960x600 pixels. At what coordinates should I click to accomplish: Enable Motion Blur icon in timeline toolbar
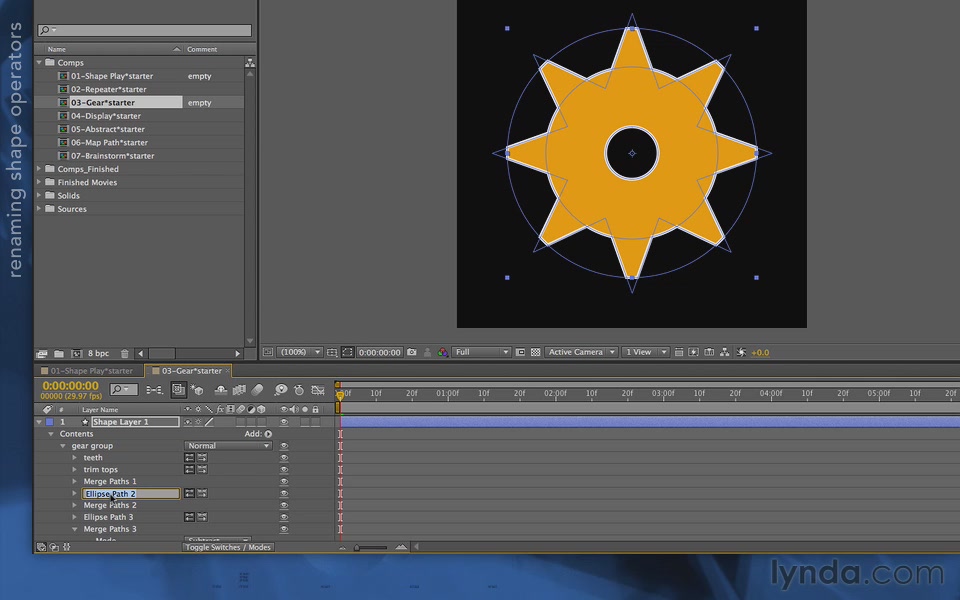[257, 389]
